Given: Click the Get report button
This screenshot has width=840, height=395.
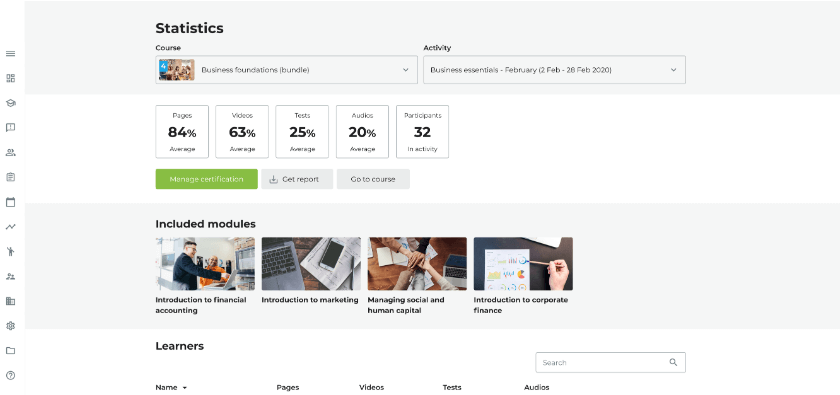Looking at the screenshot, I should [297, 179].
